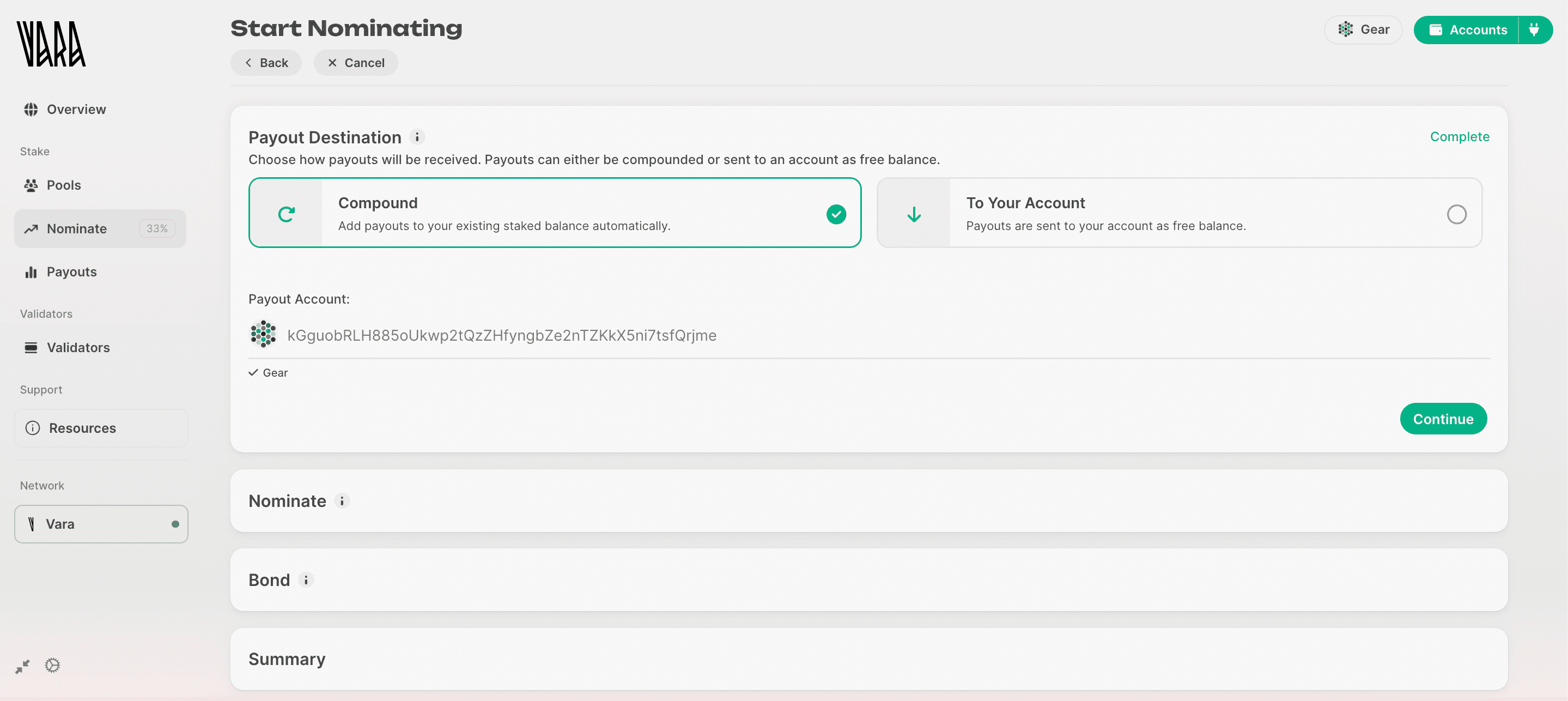This screenshot has height=701, width=1568.
Task: Open the Validators sidebar item
Action: coord(78,347)
